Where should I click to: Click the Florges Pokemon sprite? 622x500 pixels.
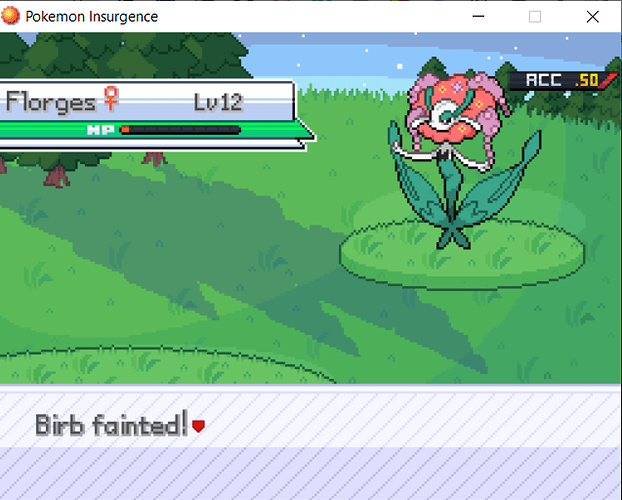(x=465, y=161)
